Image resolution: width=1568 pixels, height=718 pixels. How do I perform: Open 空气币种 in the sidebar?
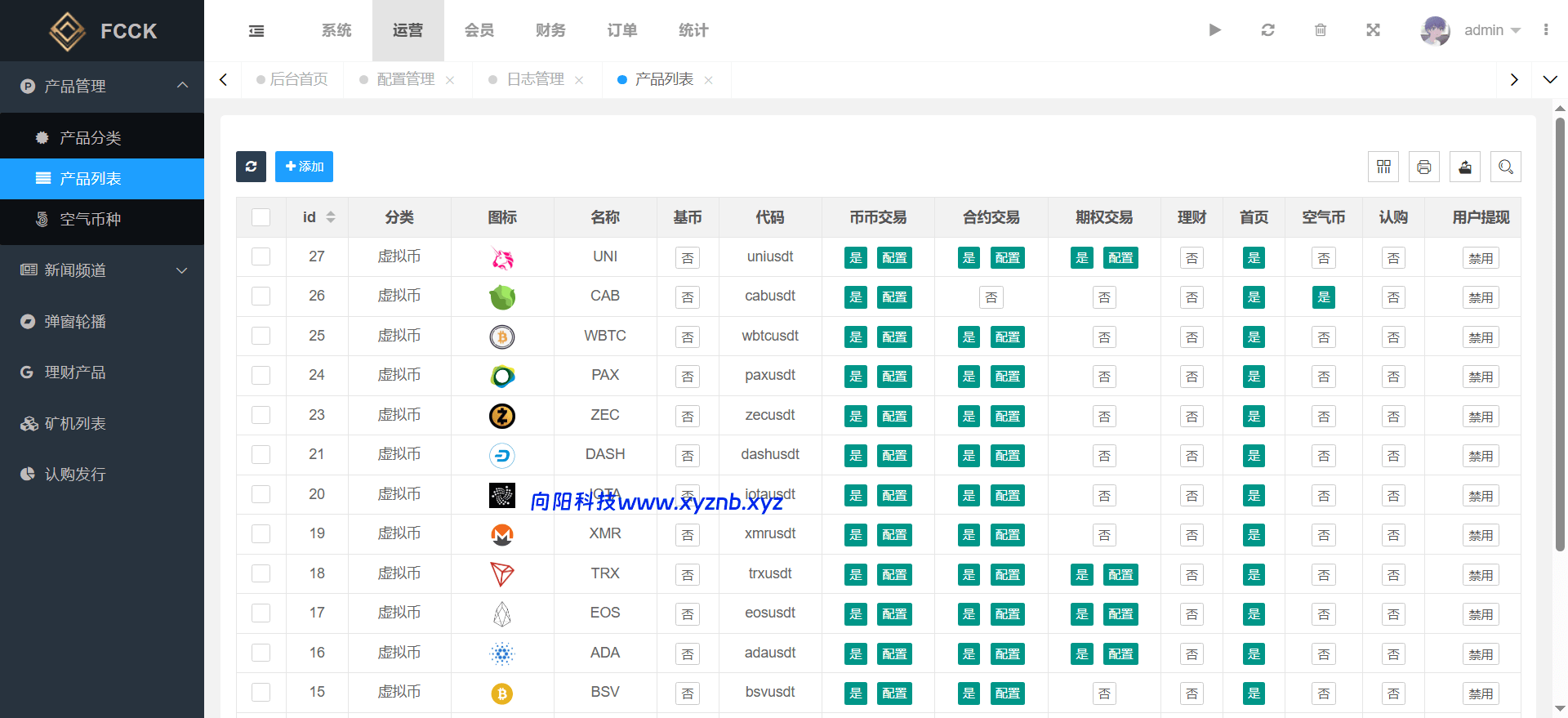pos(102,220)
